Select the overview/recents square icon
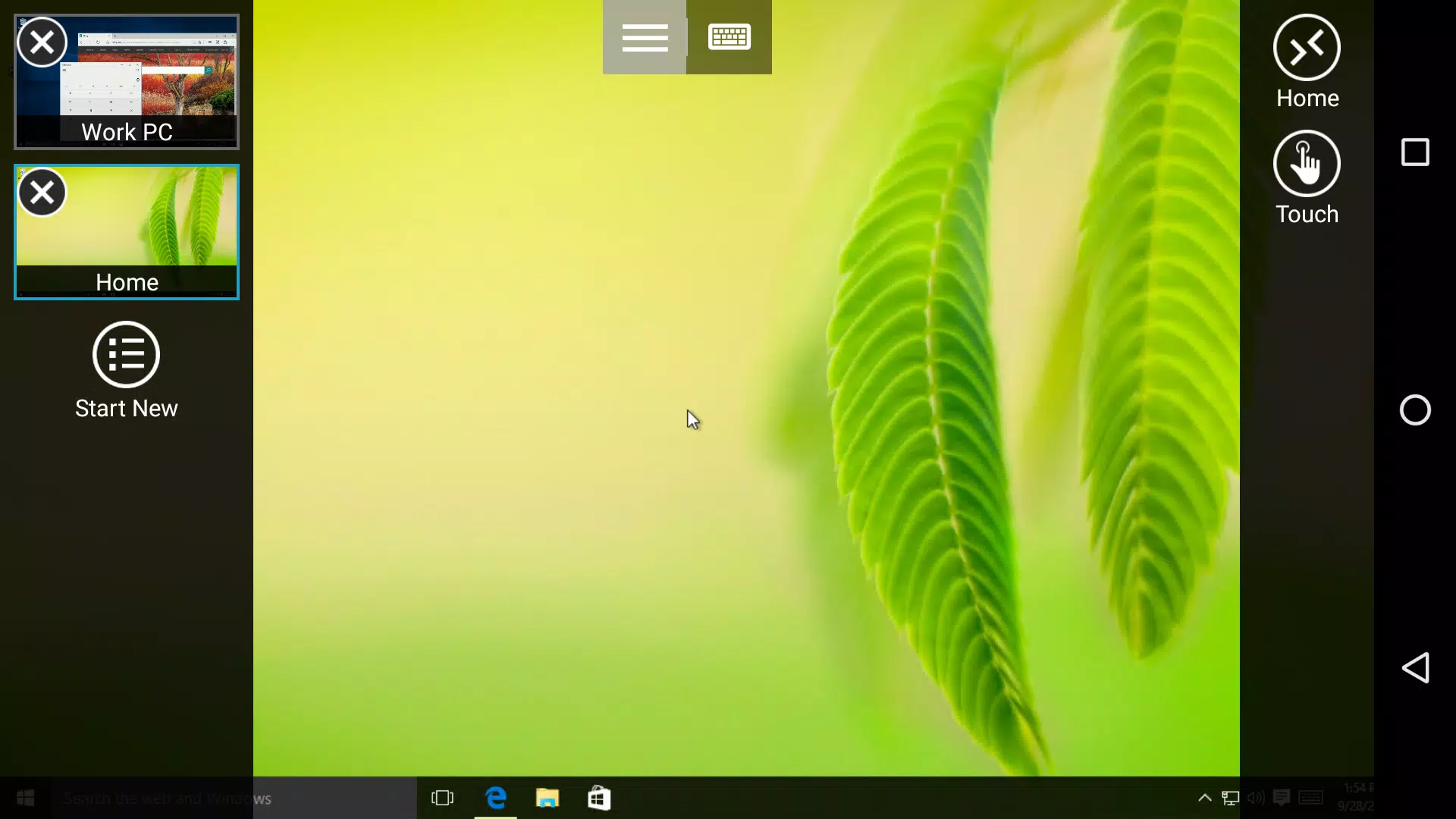1456x819 pixels. click(1418, 152)
